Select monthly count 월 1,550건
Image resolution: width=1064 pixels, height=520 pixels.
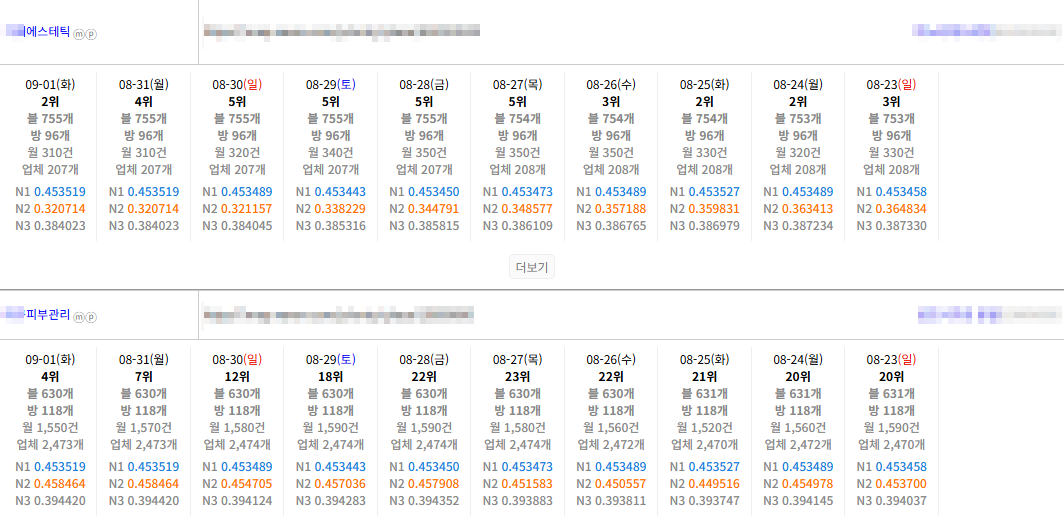coord(50,428)
